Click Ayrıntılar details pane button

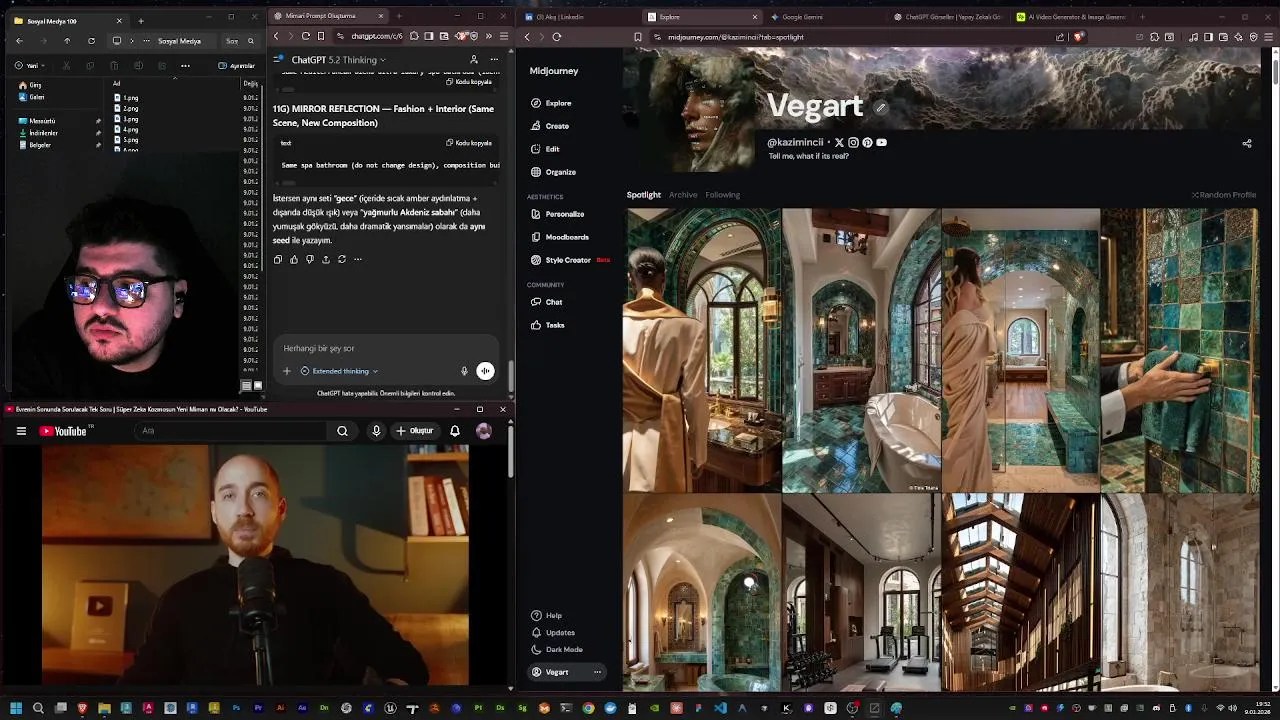point(237,66)
